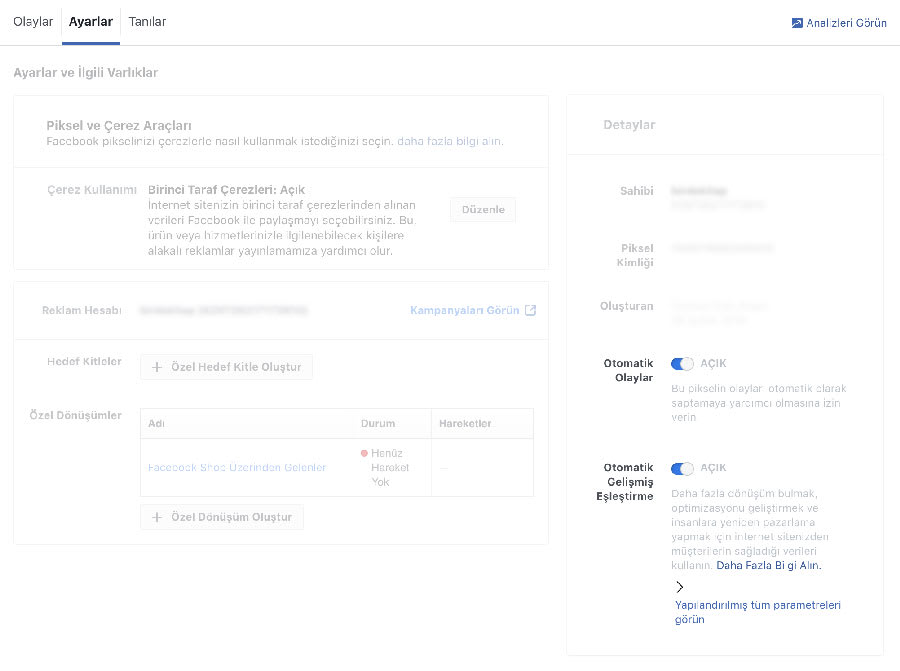Click Özel Hedef Kitle Oluştur button

(226, 367)
